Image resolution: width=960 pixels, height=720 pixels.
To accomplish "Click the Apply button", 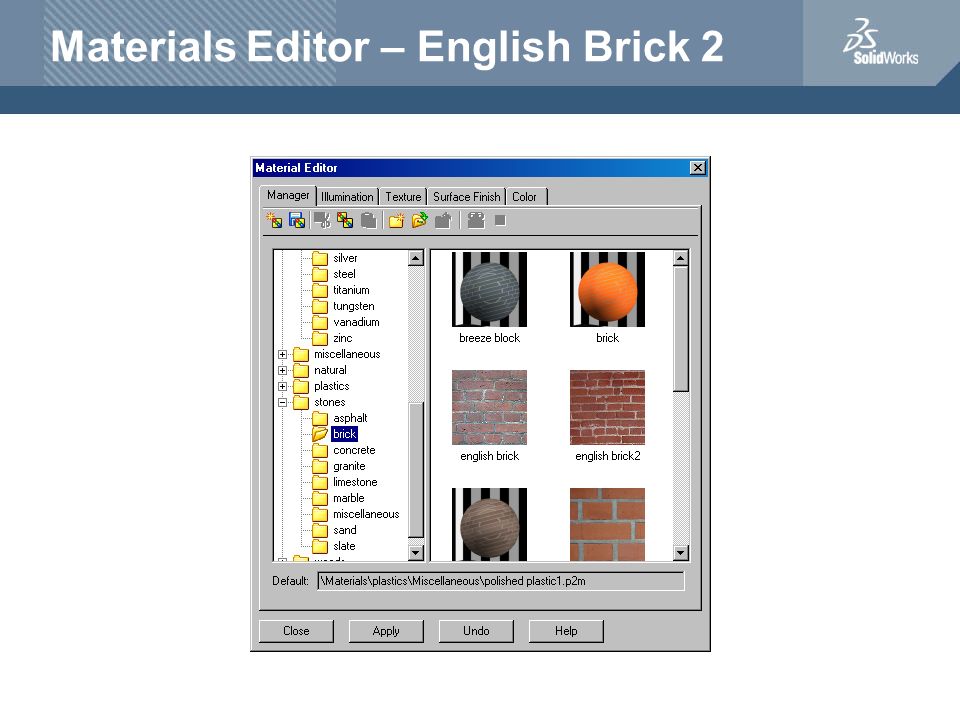I will coord(386,631).
